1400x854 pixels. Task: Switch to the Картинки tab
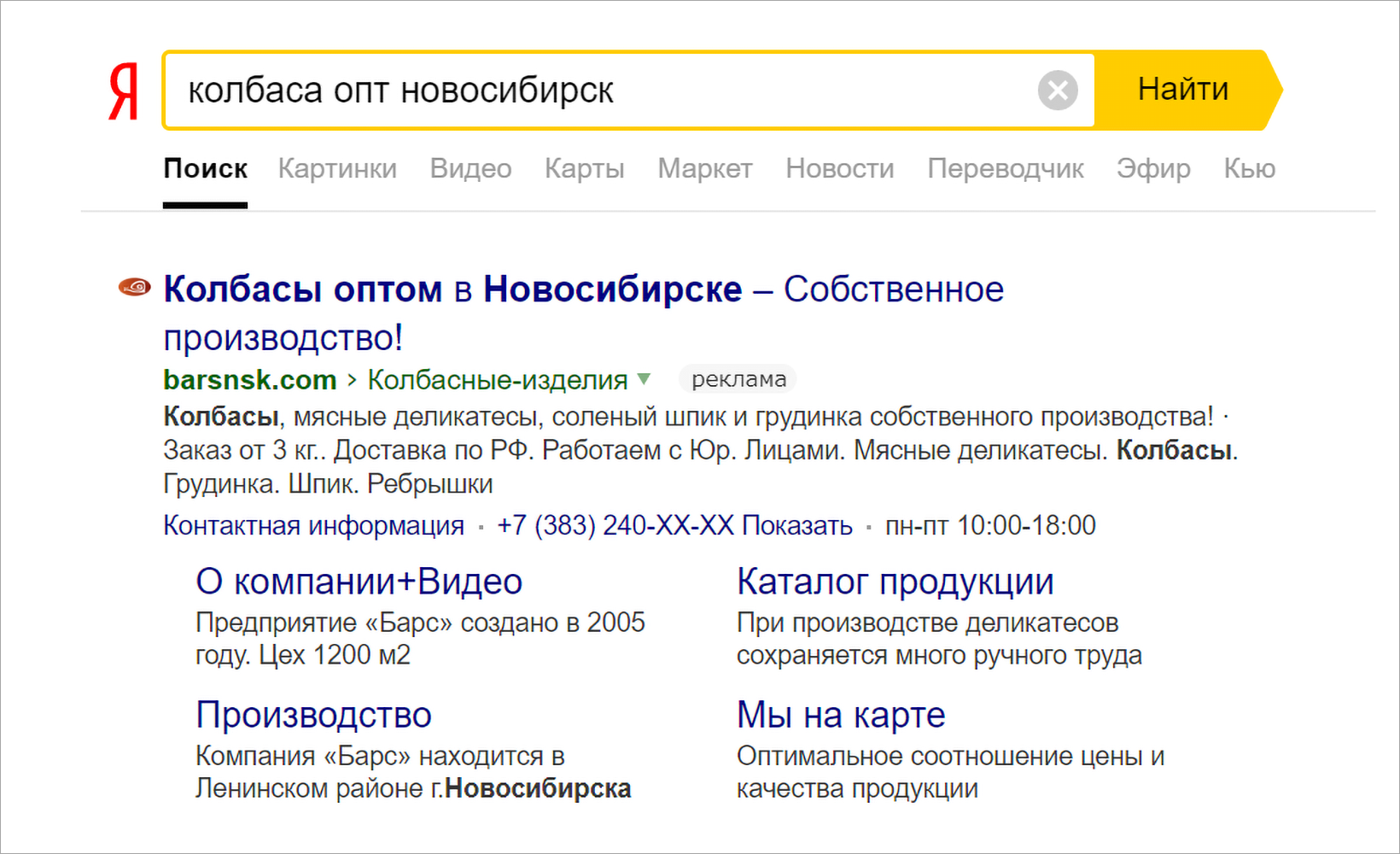pyautogui.click(x=337, y=169)
